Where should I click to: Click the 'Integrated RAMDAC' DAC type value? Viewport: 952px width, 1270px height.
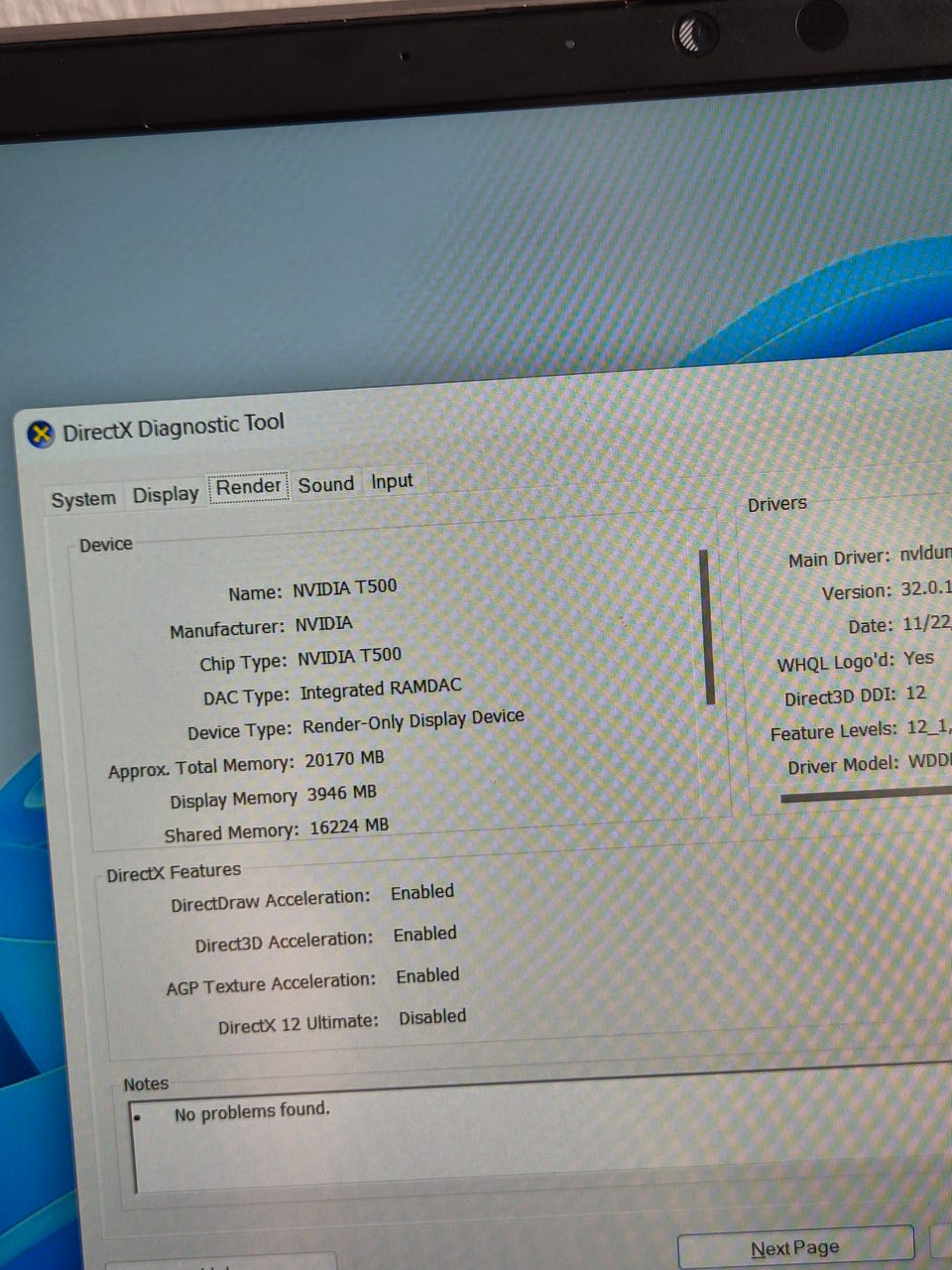click(x=381, y=689)
